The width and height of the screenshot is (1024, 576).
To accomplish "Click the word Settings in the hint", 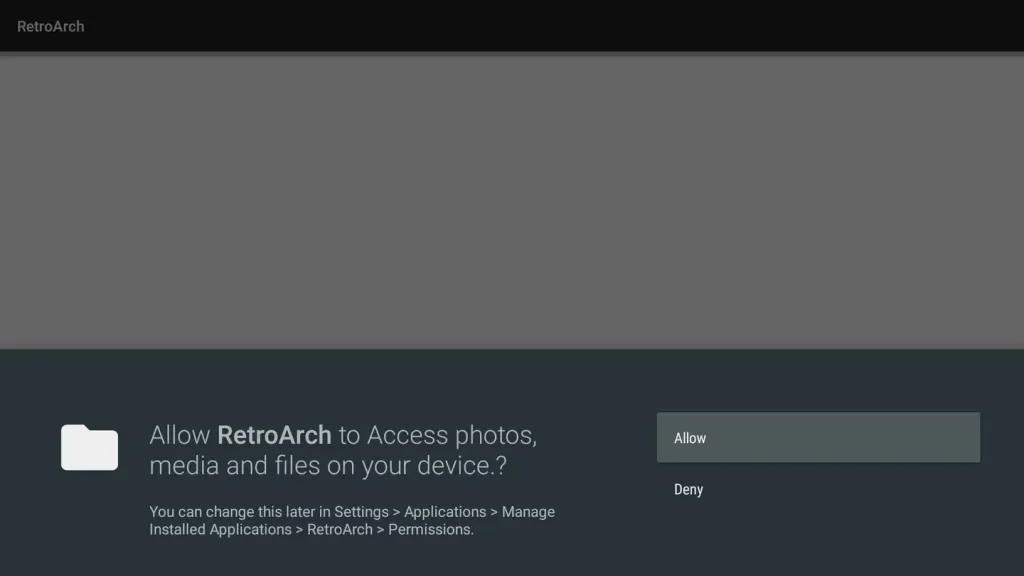I will pos(361,512).
